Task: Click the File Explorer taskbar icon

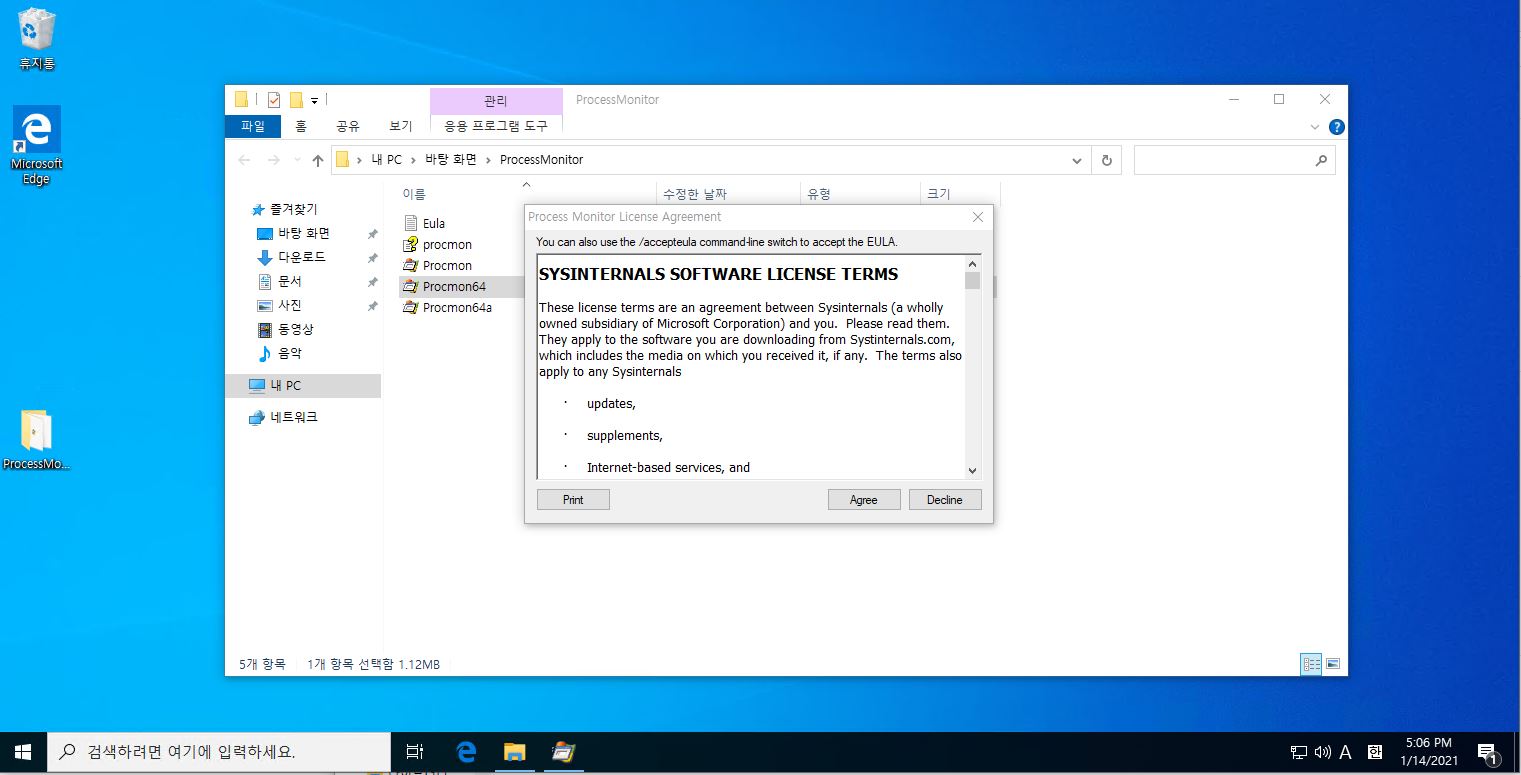Action: [x=514, y=752]
